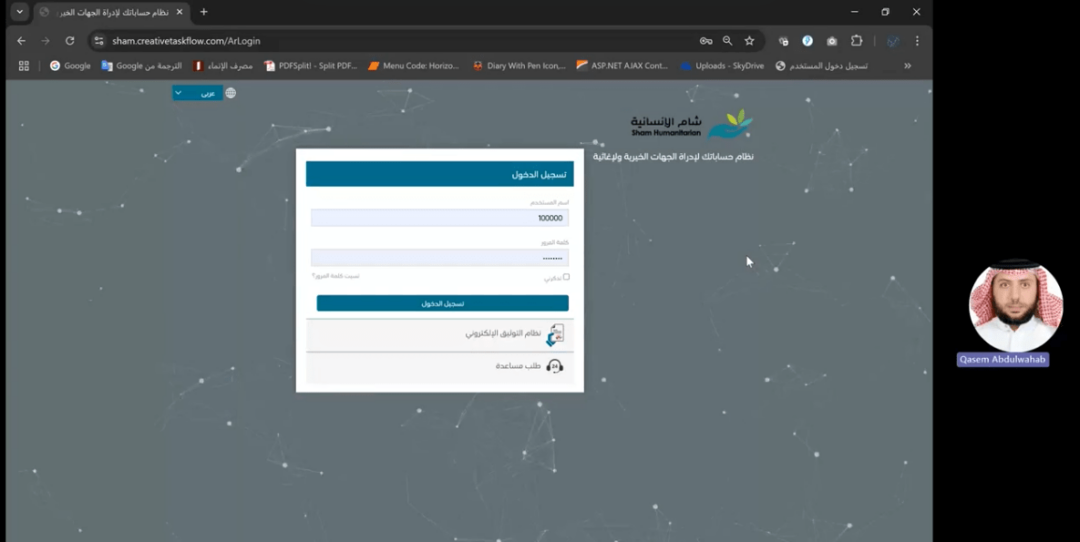This screenshot has height=542, width=1080.
Task: Open the browser profile avatar
Action: 893,41
